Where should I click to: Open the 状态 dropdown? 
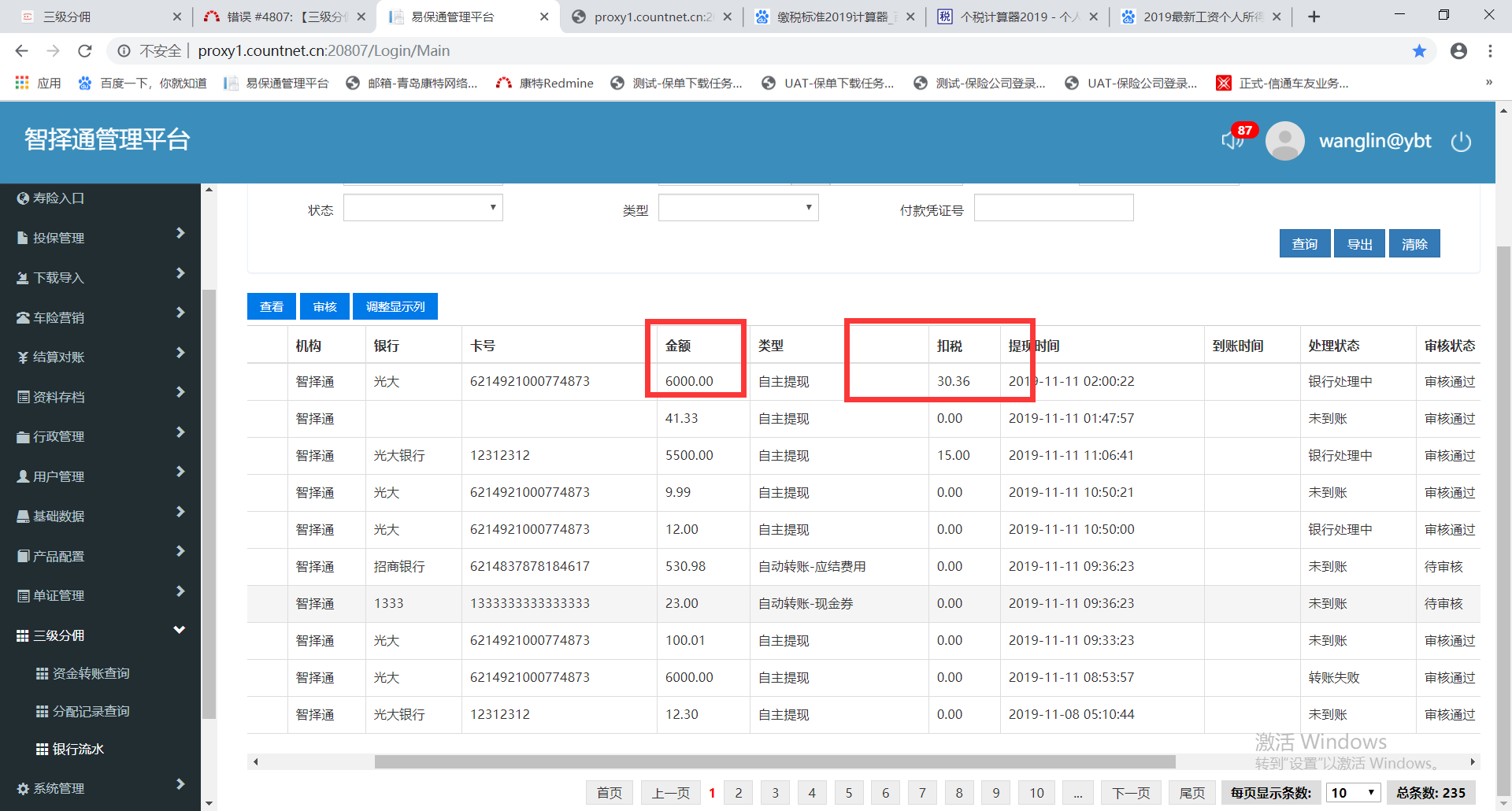(x=423, y=209)
